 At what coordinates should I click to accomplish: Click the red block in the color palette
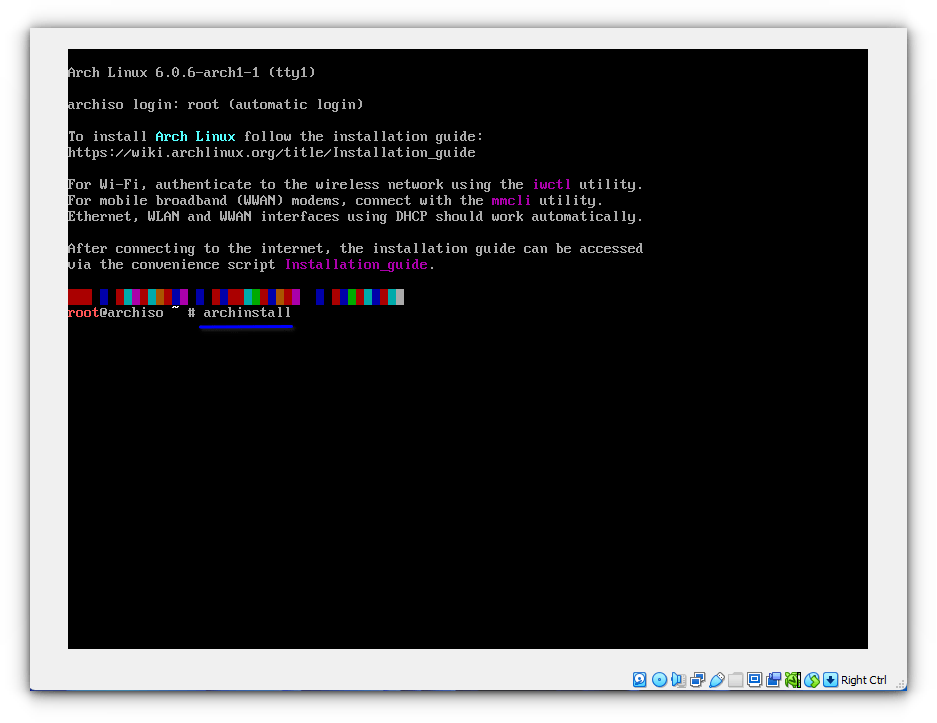79,296
